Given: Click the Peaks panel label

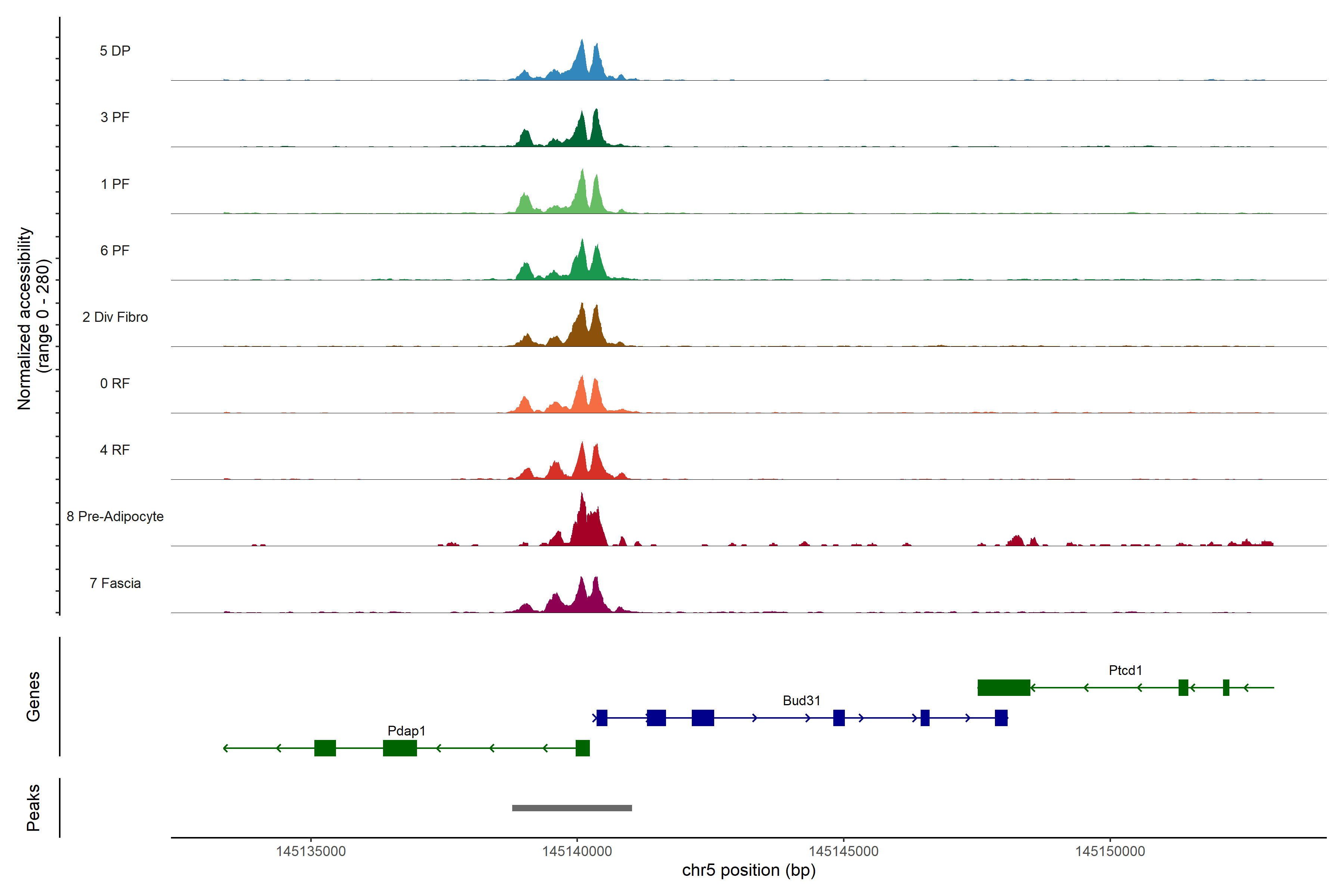Looking at the screenshot, I should point(33,807).
